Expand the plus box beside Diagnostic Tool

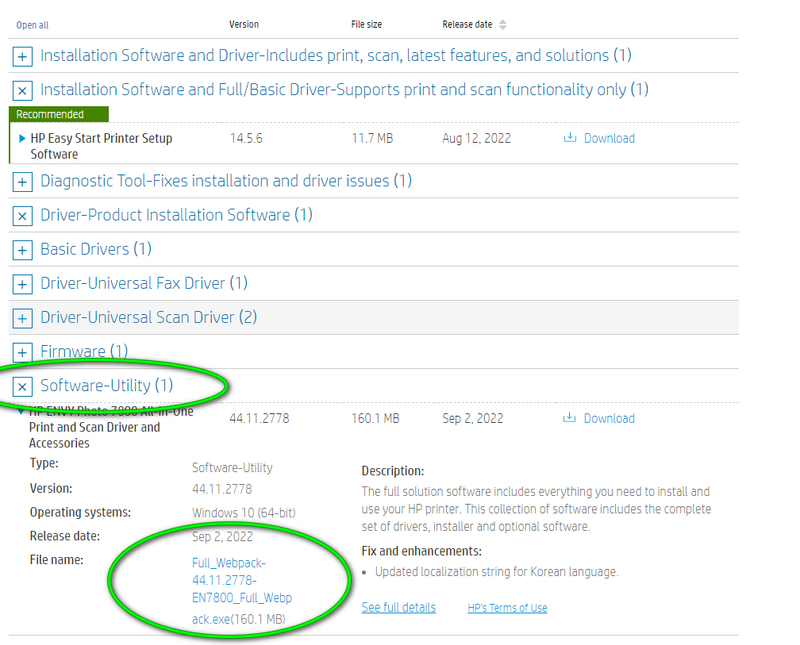(22, 182)
